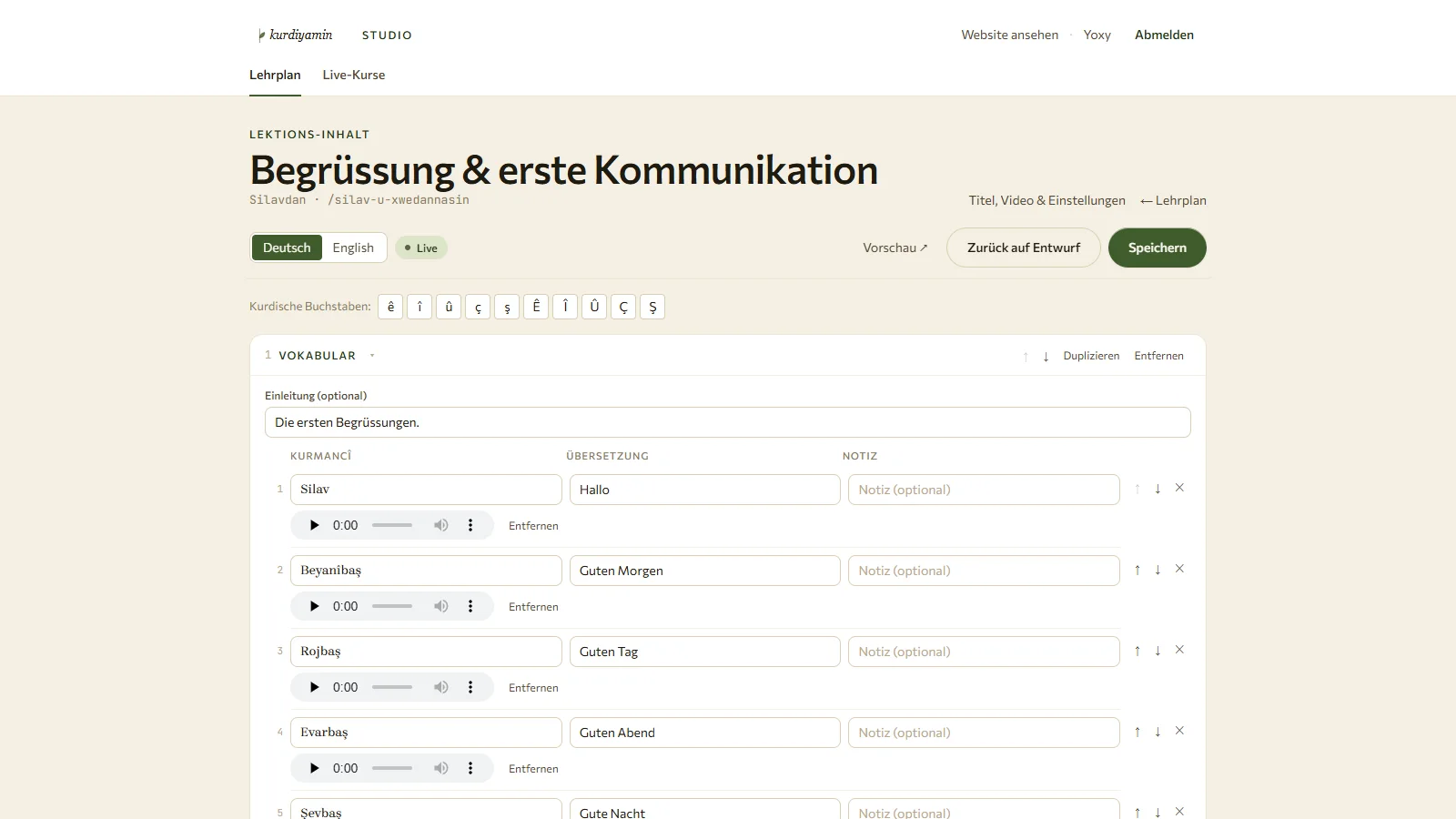
Task: Remove audio from the Rojbaş row
Action: click(x=533, y=688)
